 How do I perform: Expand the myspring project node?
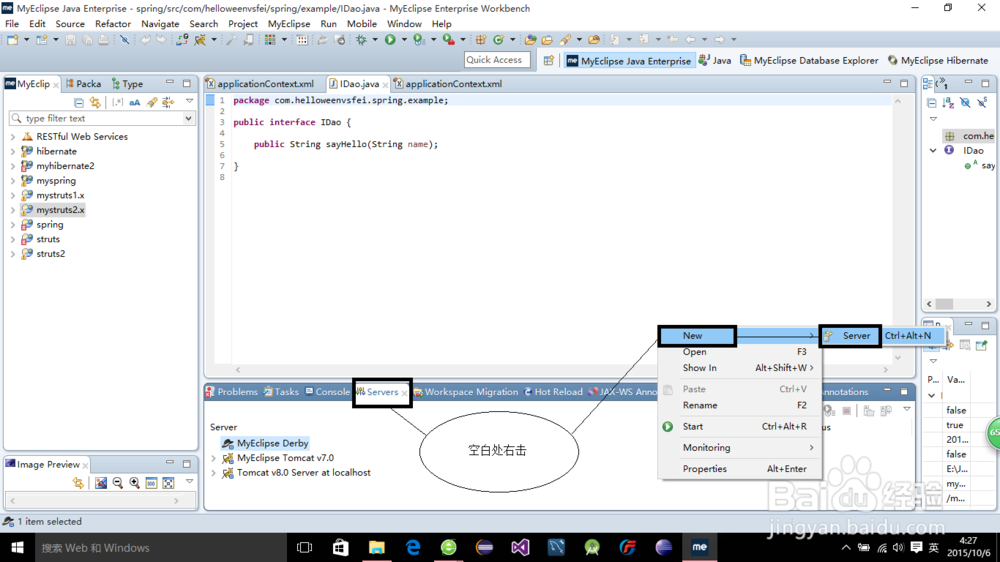click(13, 181)
